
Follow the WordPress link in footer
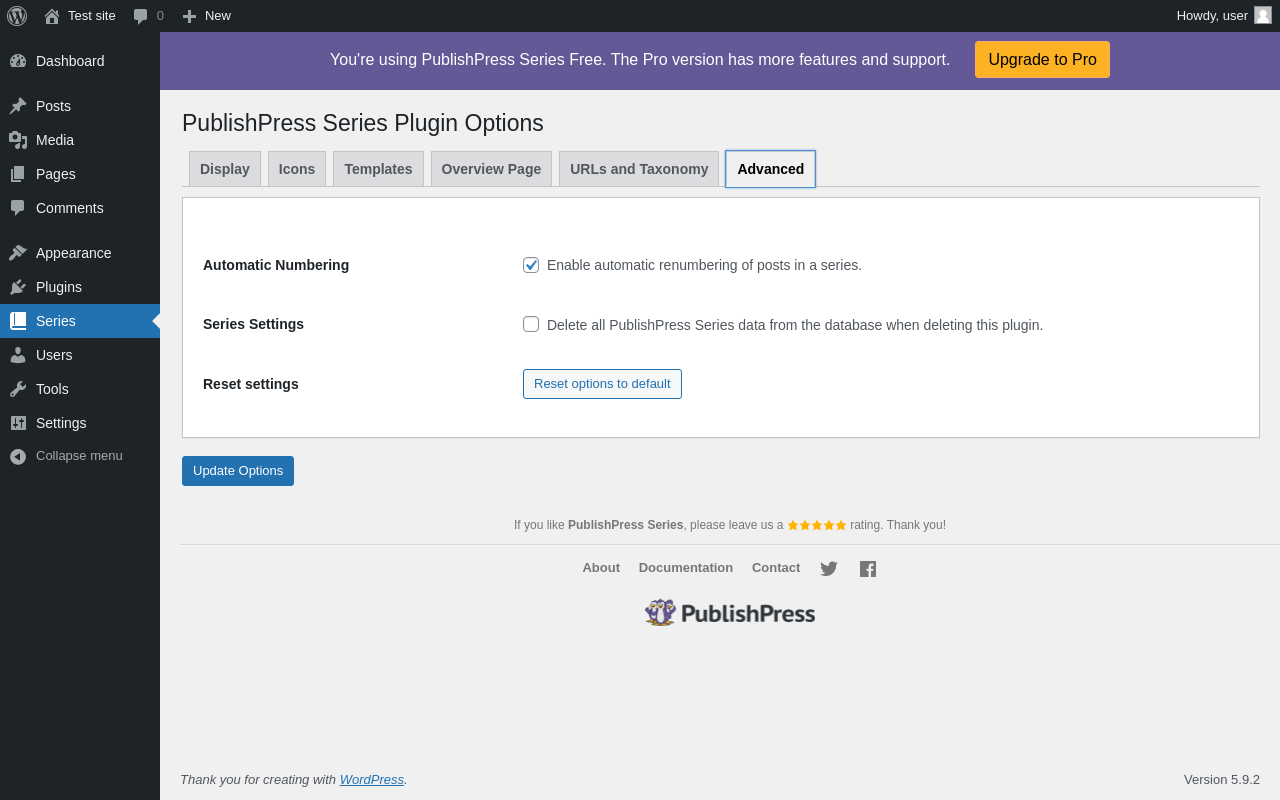(x=372, y=780)
